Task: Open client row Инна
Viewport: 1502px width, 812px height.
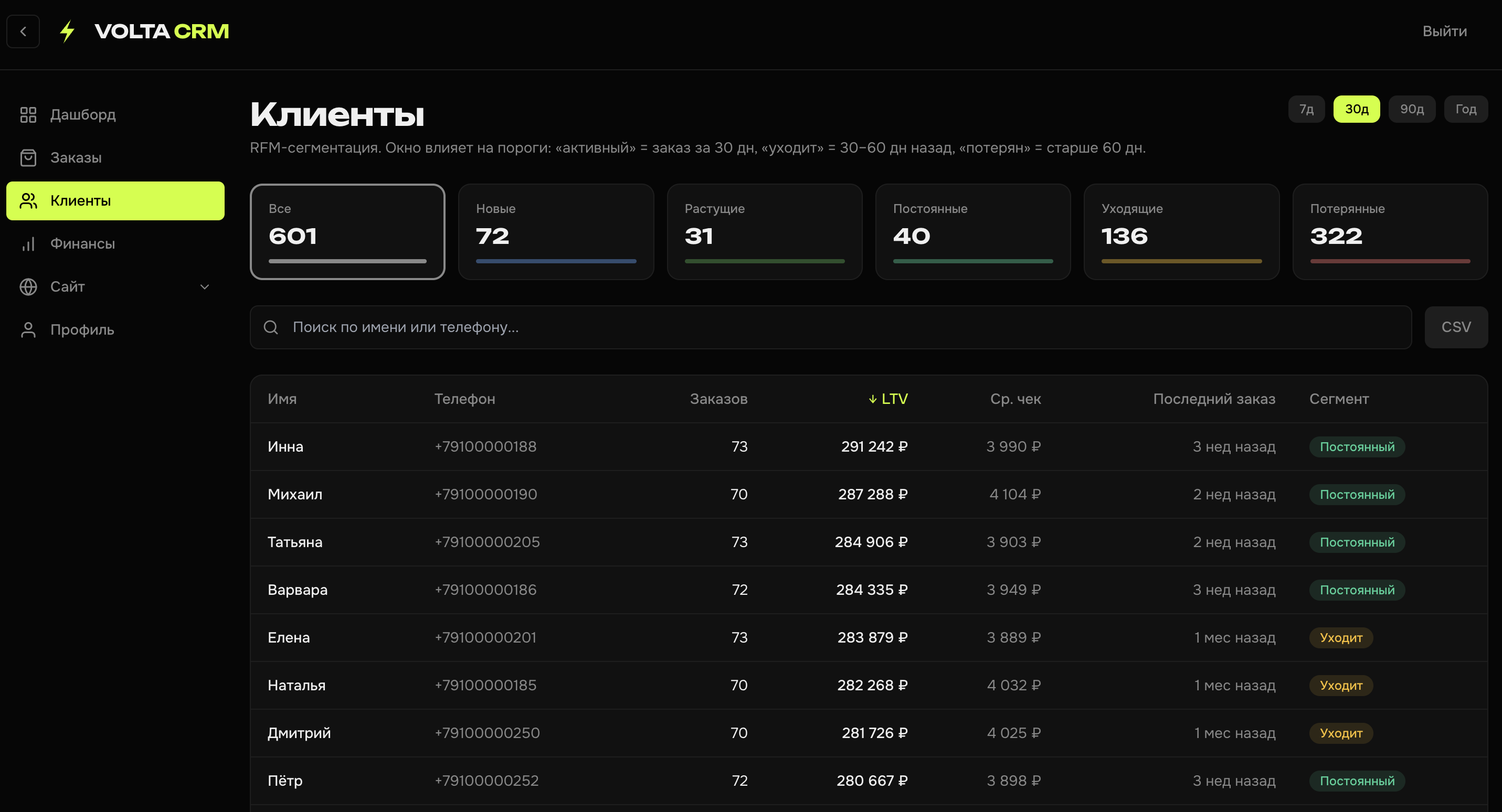Action: (x=869, y=447)
